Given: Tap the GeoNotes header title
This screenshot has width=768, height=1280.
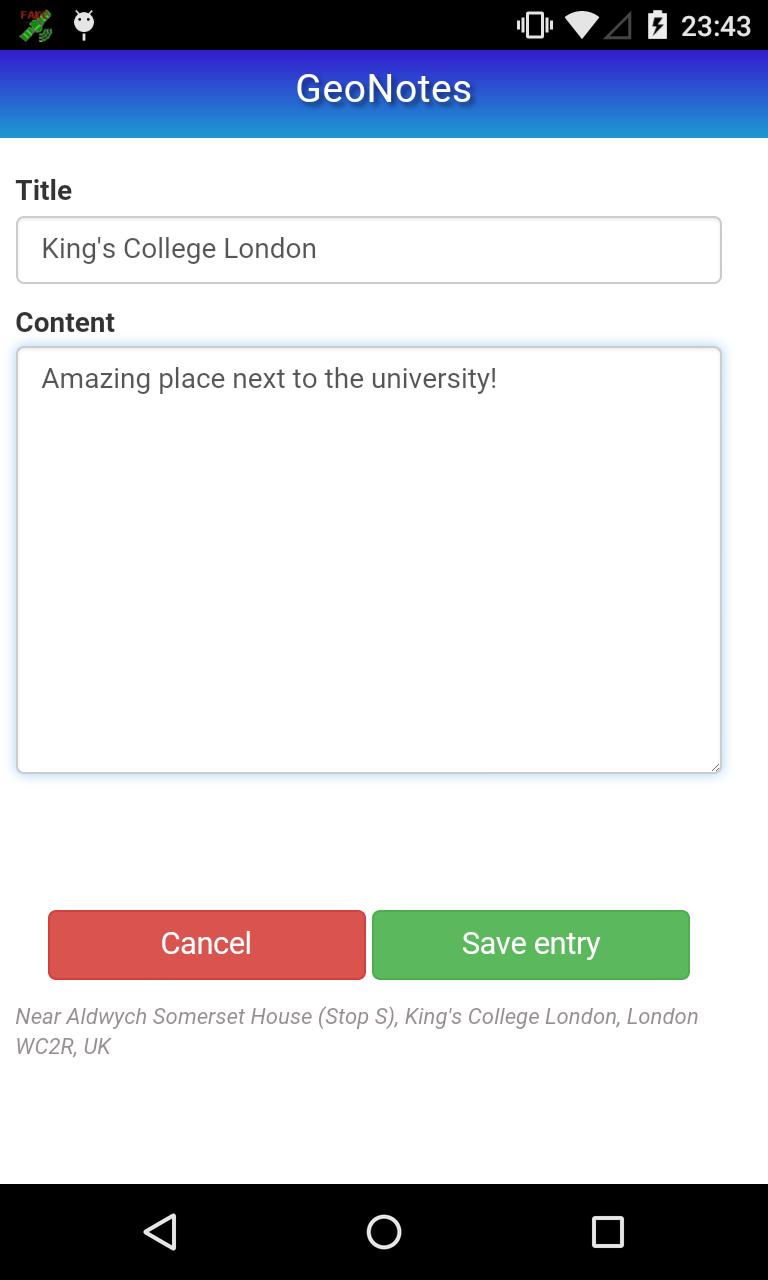Looking at the screenshot, I should point(384,89).
